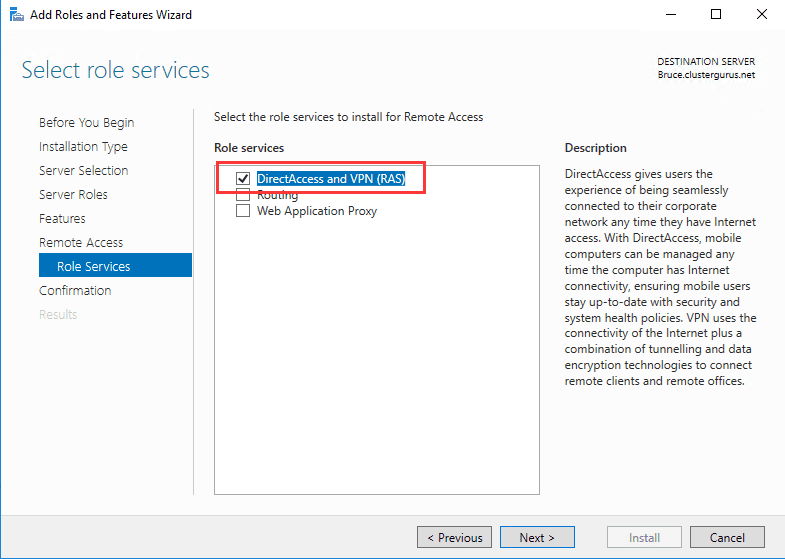Uncheck the DirectAccess and VPN (RAS) checkbox
Viewport: 785px width, 559px height.
point(242,179)
